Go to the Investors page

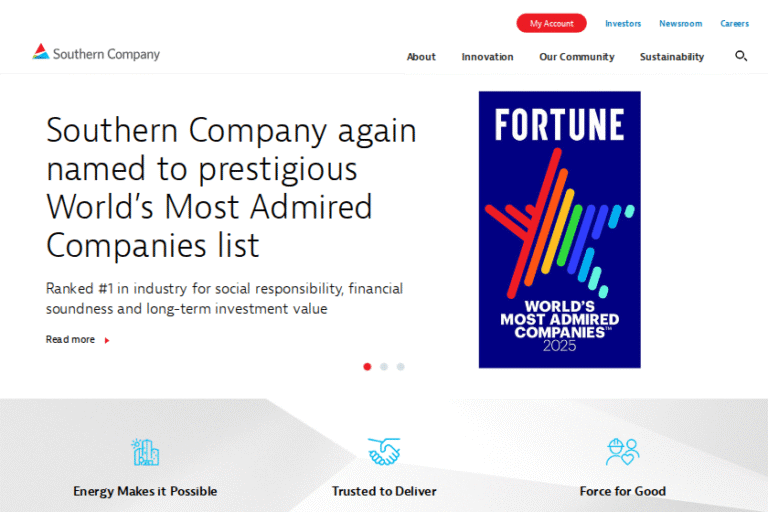tap(623, 23)
